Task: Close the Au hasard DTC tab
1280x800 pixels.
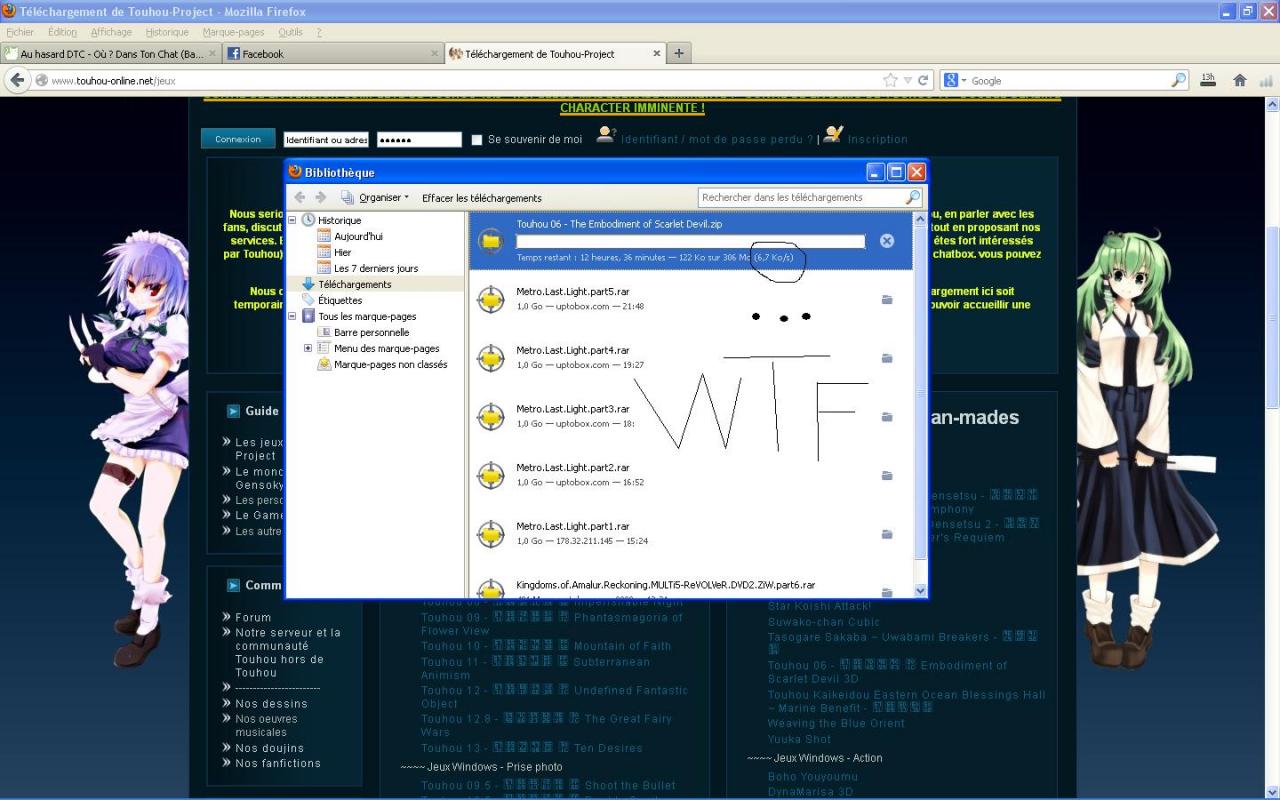Action: pos(212,54)
